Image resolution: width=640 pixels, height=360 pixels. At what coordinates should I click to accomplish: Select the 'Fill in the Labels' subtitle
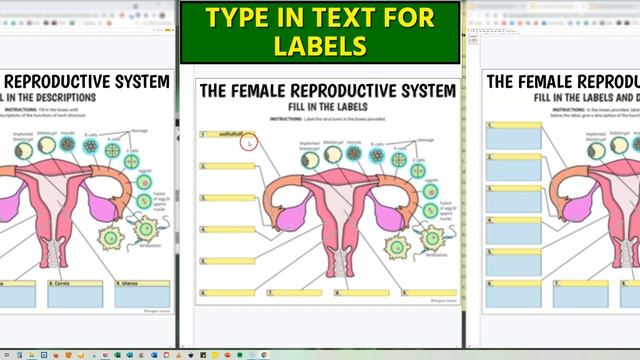pyautogui.click(x=328, y=107)
